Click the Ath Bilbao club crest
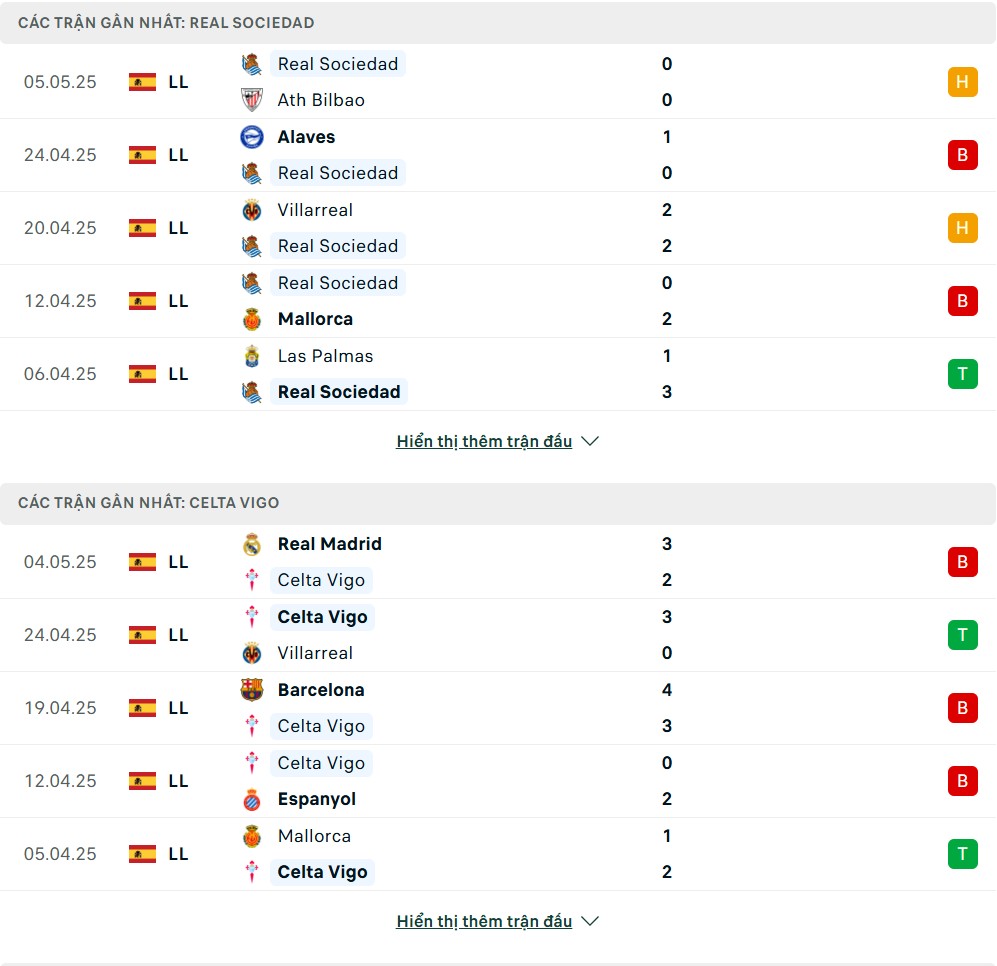This screenshot has width=997, height=966. click(252, 100)
